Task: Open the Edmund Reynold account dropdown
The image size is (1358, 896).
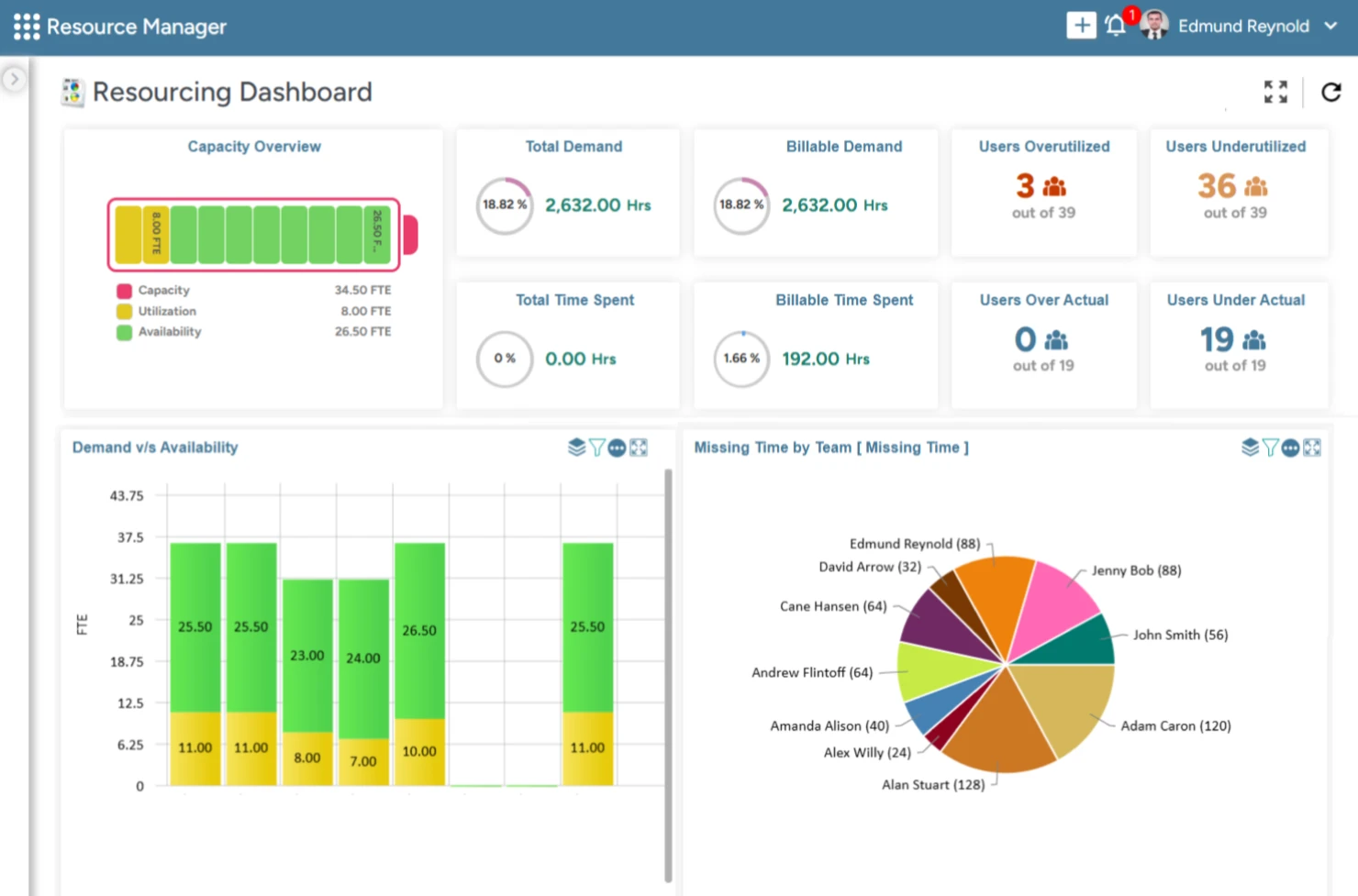Action: [x=1330, y=27]
